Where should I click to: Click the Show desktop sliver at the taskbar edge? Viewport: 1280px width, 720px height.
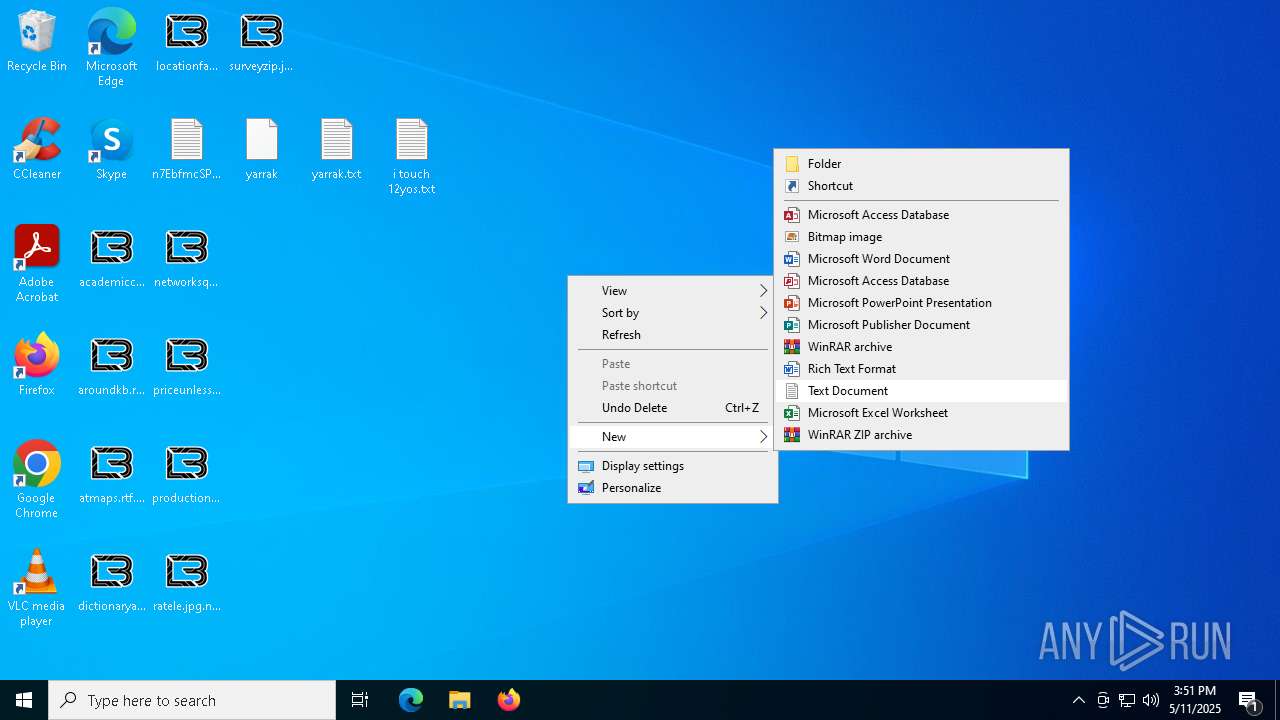1277,700
